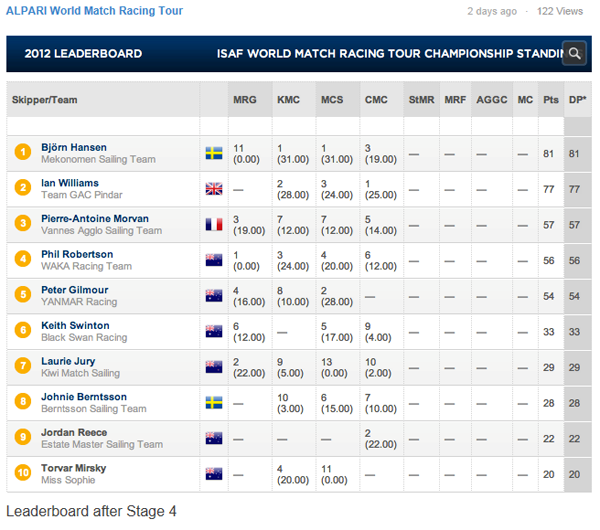Click the DP* column header

(577, 100)
